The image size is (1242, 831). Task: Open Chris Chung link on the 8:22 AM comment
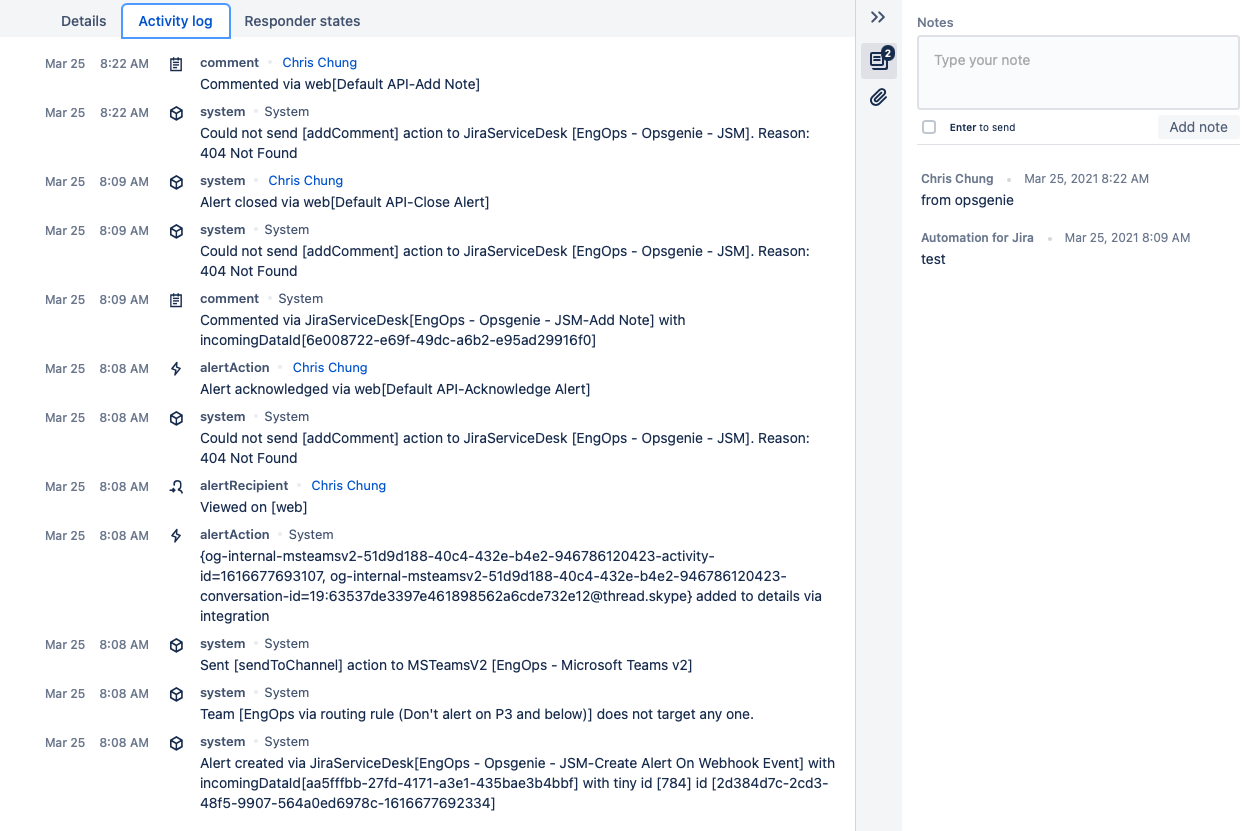(320, 63)
